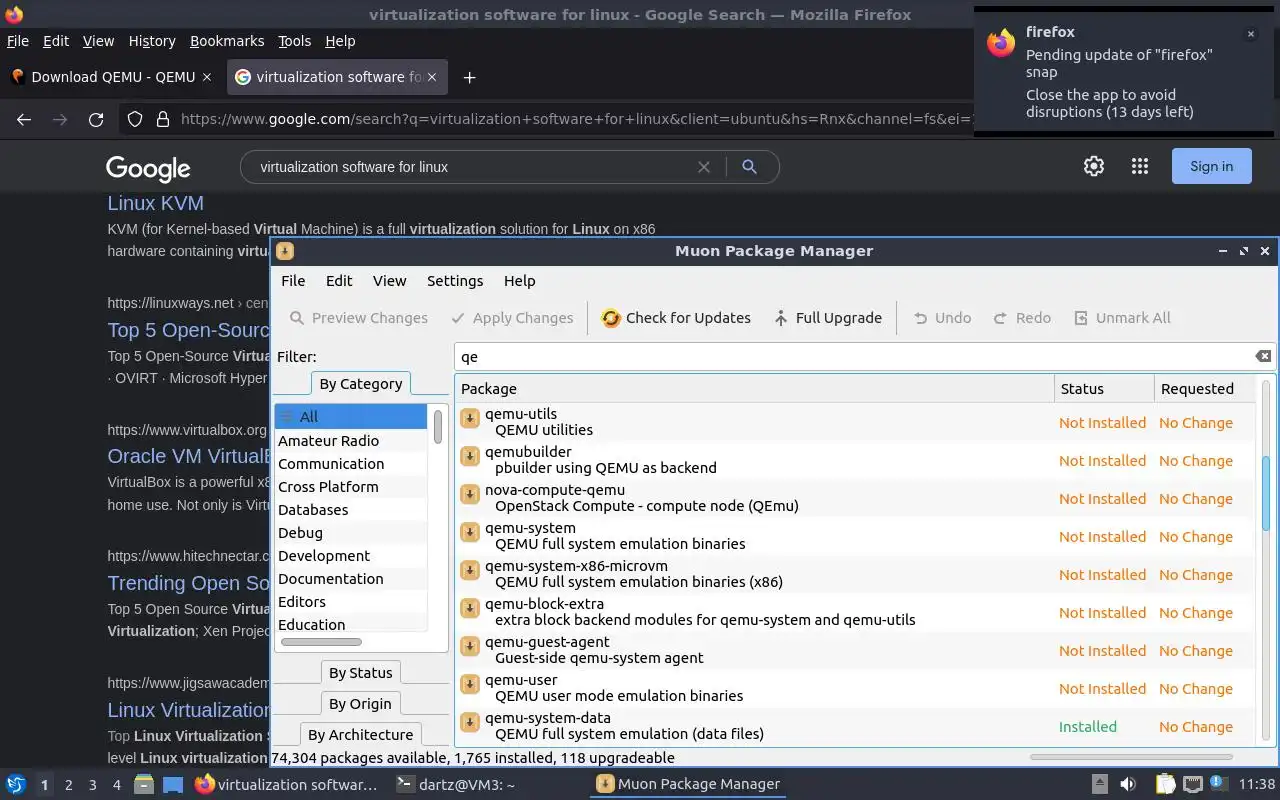Expand the By Architecture filter section
This screenshot has width=1280, height=800.
360,735
